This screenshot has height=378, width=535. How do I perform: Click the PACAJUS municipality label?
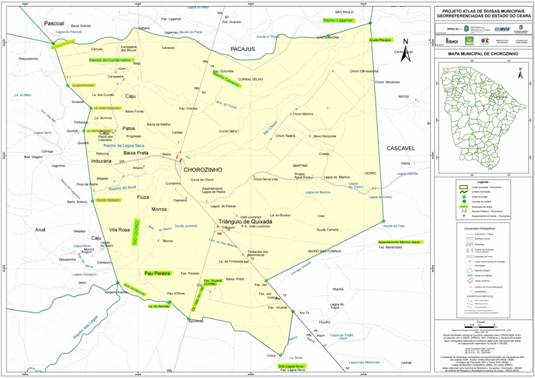(x=243, y=49)
